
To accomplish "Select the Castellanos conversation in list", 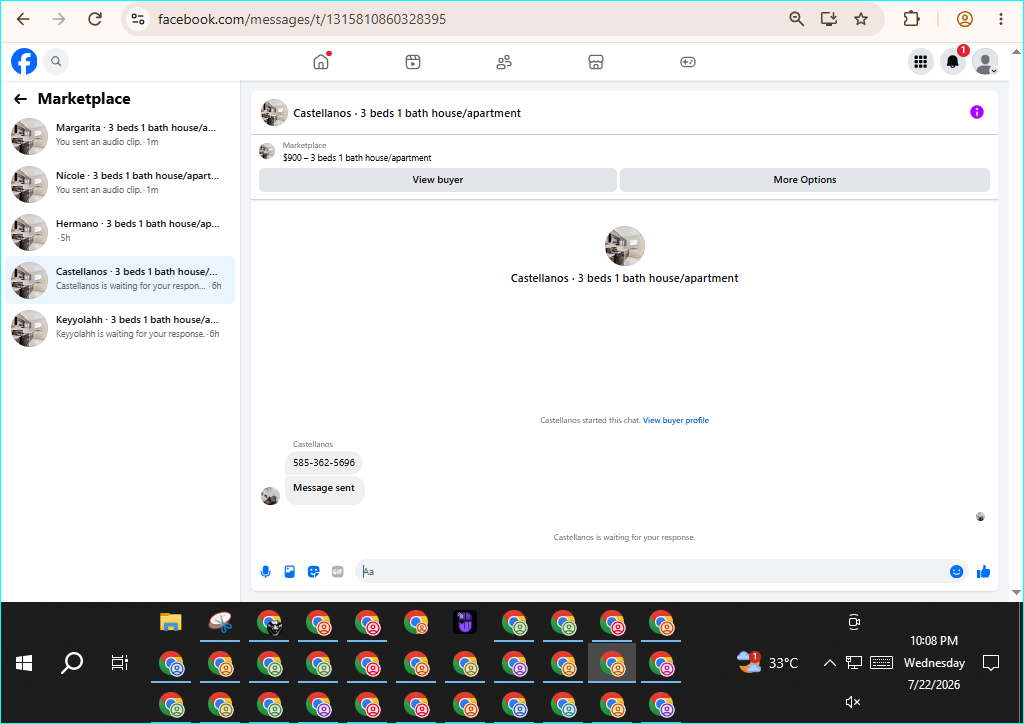I will [120, 279].
